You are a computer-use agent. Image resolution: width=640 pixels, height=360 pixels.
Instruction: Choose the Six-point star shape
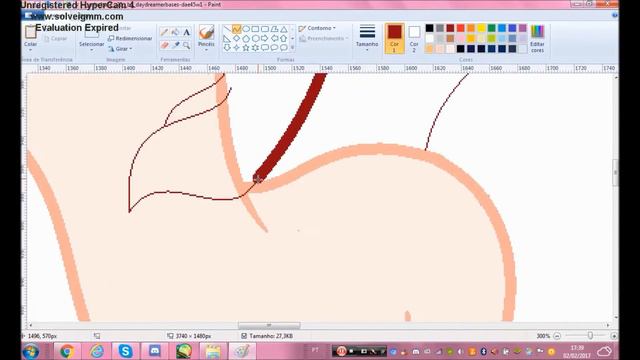click(x=255, y=48)
